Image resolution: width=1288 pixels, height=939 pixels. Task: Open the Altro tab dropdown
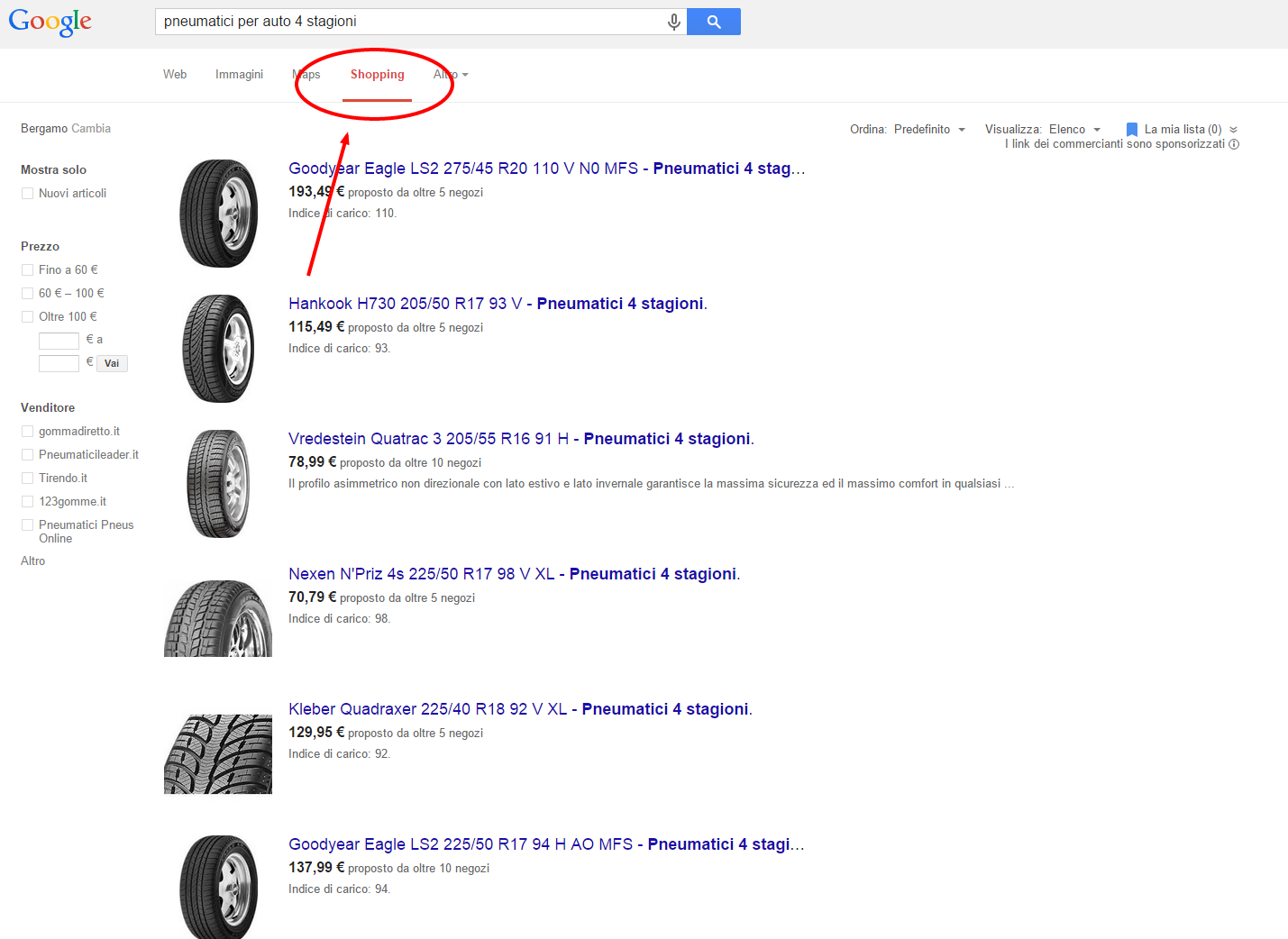(x=451, y=75)
